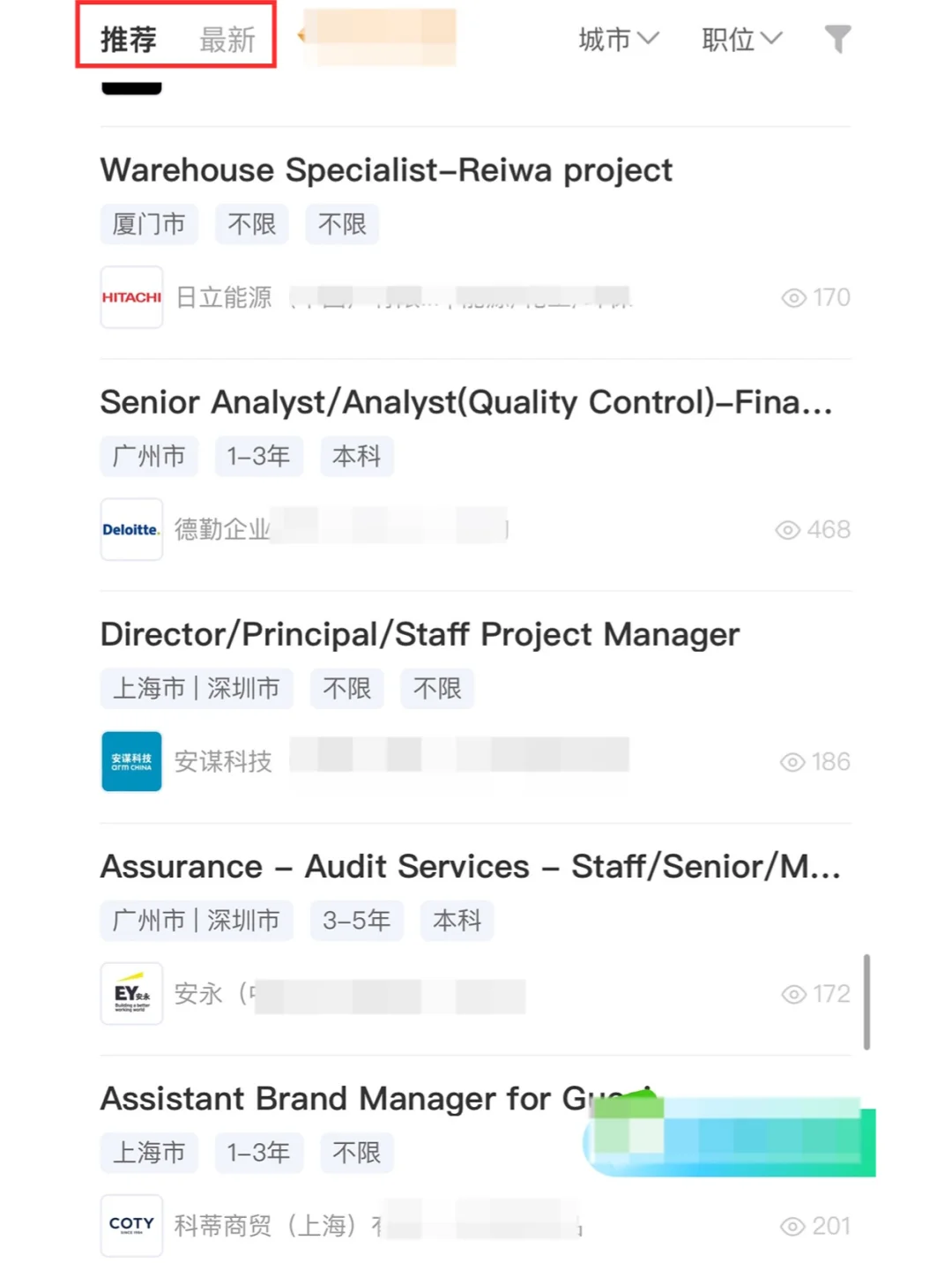
Task: Click the COTY company logo
Action: 131,1225
